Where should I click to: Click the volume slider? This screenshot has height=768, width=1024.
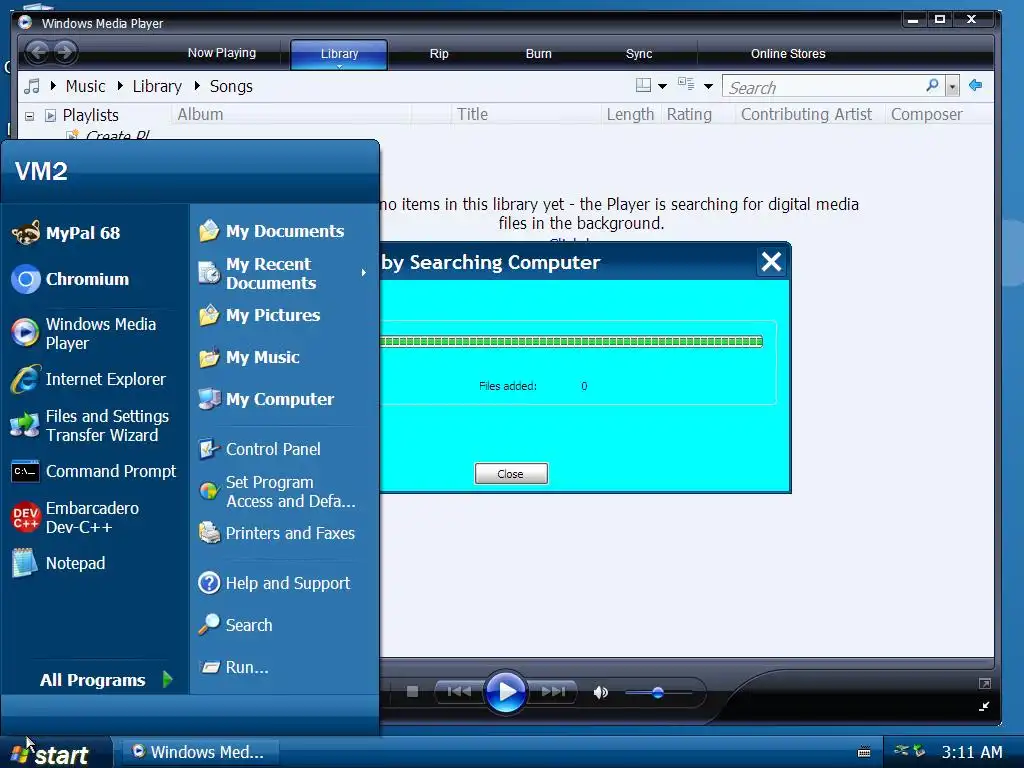(658, 692)
